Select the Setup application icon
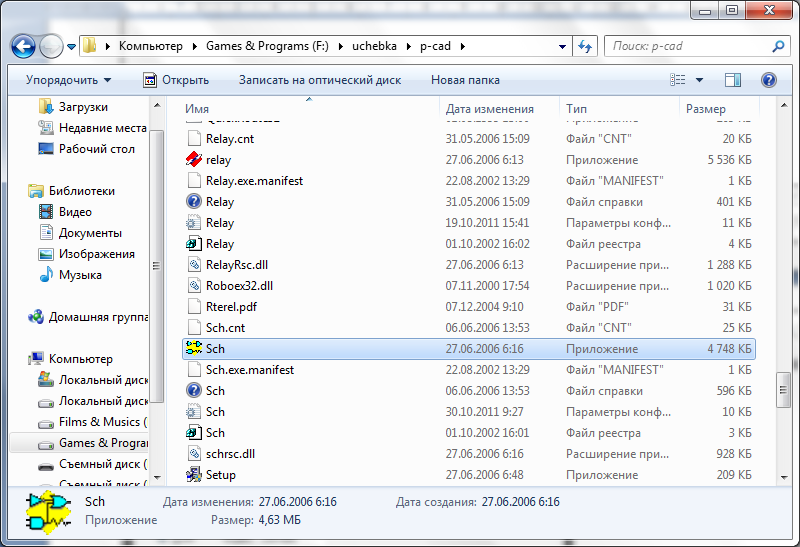The image size is (800, 547). (x=194, y=475)
